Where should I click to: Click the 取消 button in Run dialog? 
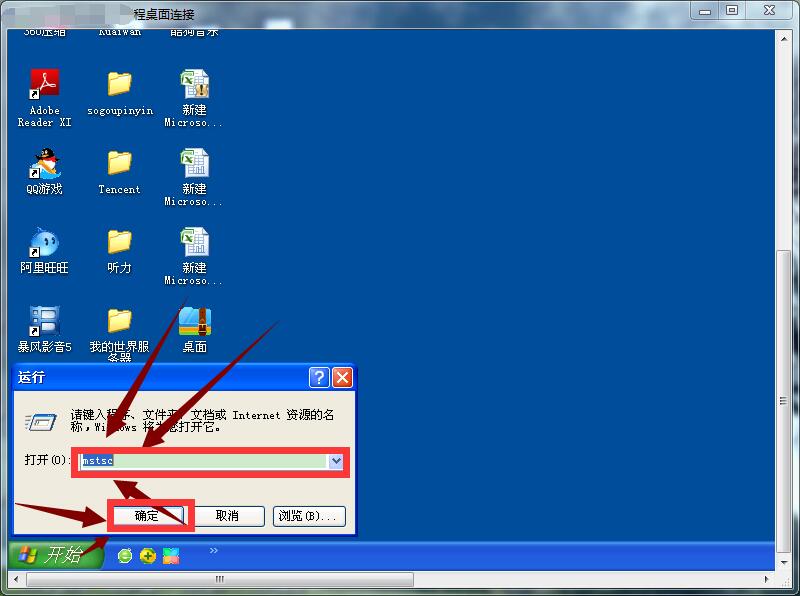228,516
